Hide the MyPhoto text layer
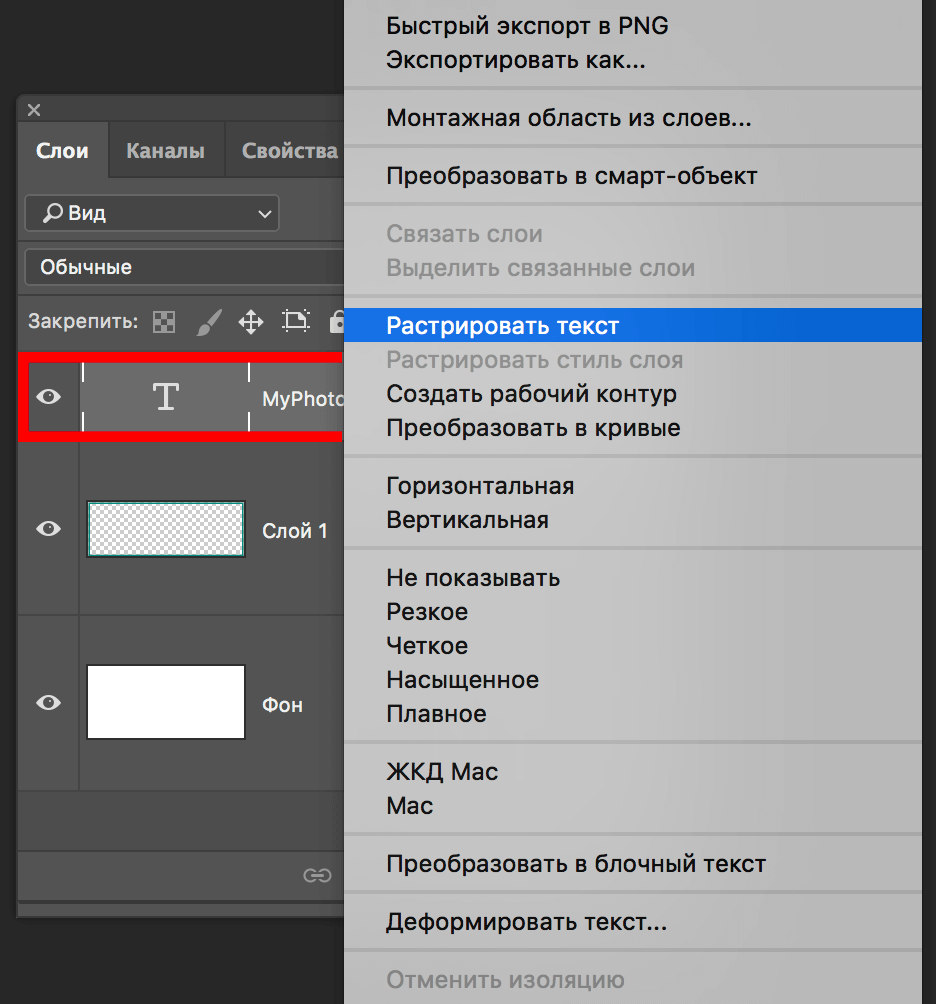Screen dimensions: 936x1004 (x=48, y=397)
